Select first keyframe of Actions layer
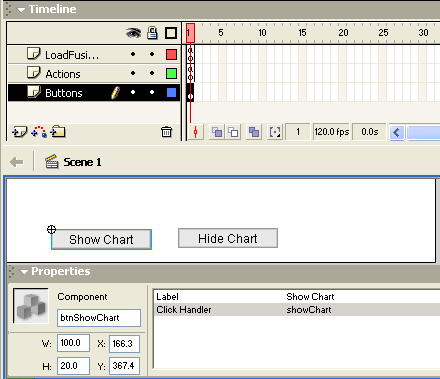Viewport: 440px width, 379px height. [x=190, y=73]
